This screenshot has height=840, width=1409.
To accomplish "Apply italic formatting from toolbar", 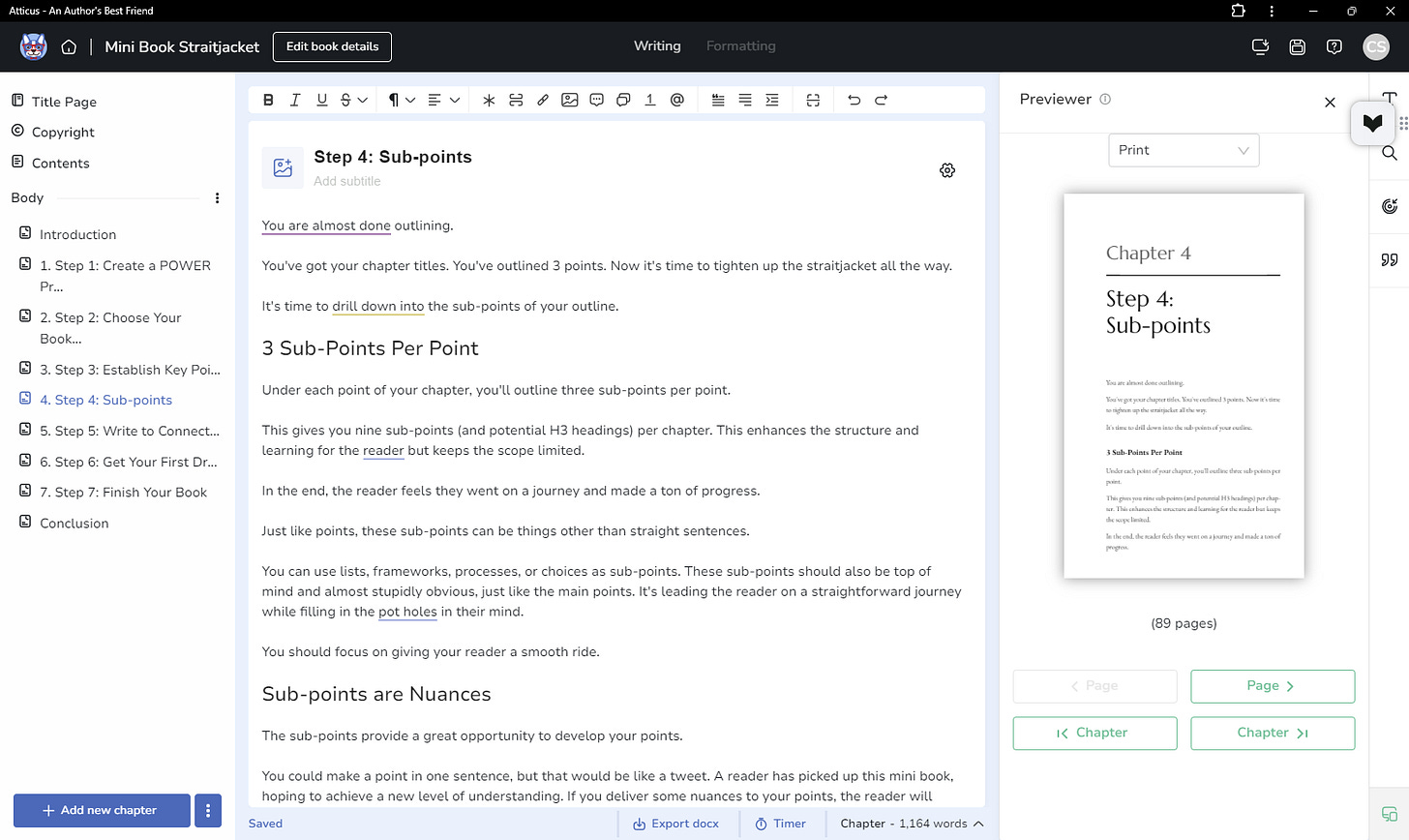I will point(295,100).
